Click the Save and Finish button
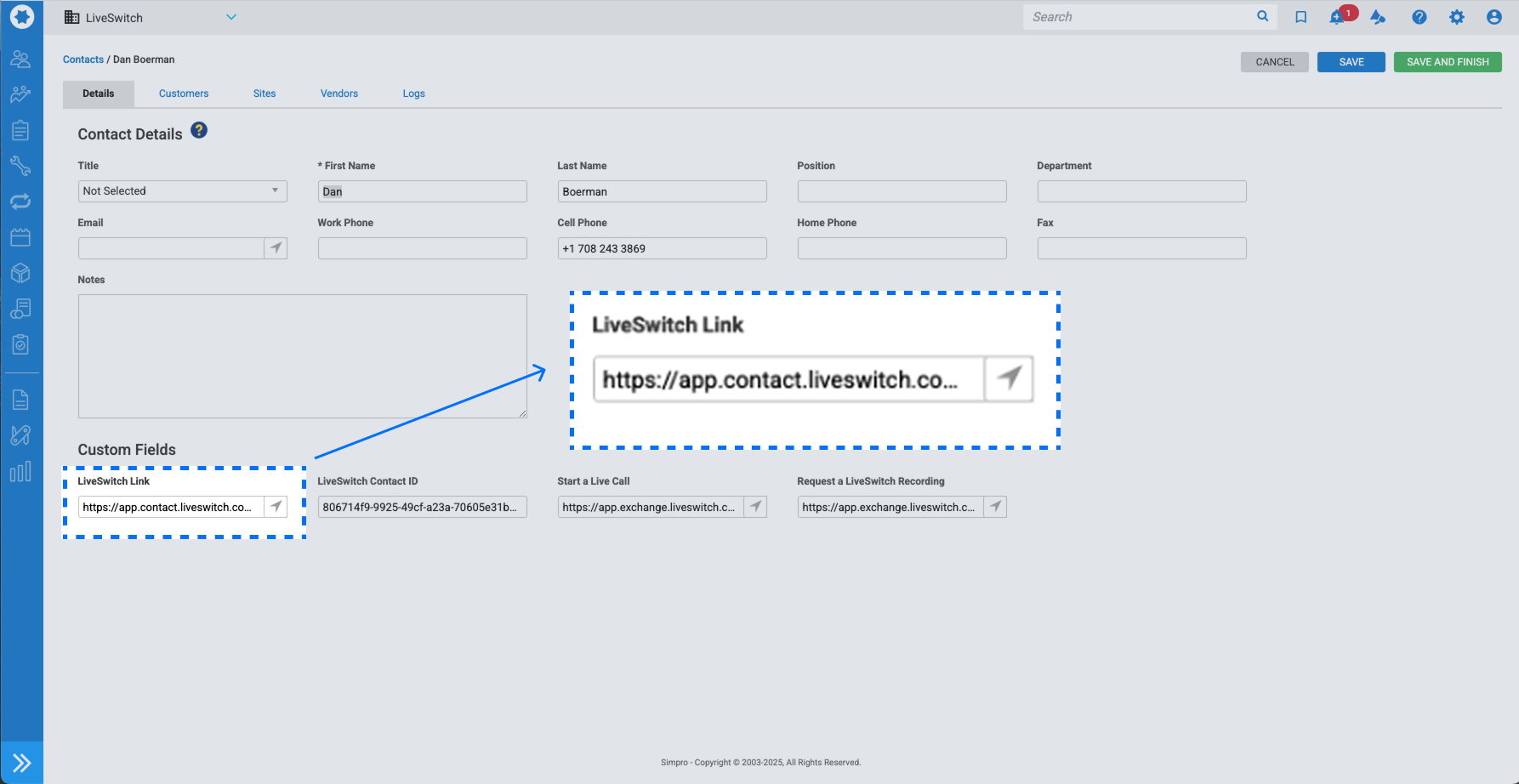Viewport: 1519px width, 784px height. pos(1447,62)
